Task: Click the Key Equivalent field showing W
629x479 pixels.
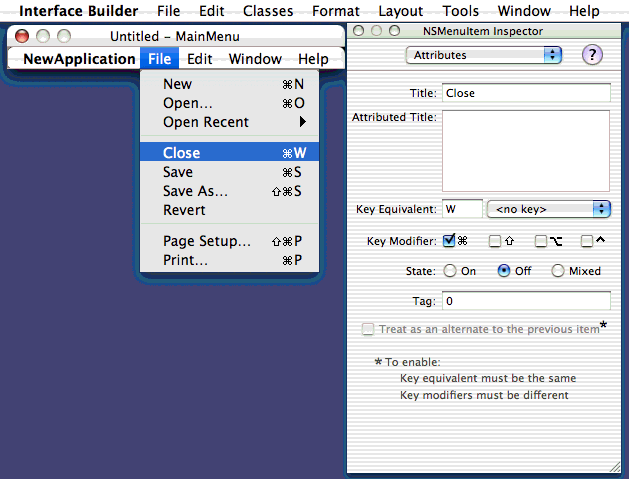Action: (461, 209)
